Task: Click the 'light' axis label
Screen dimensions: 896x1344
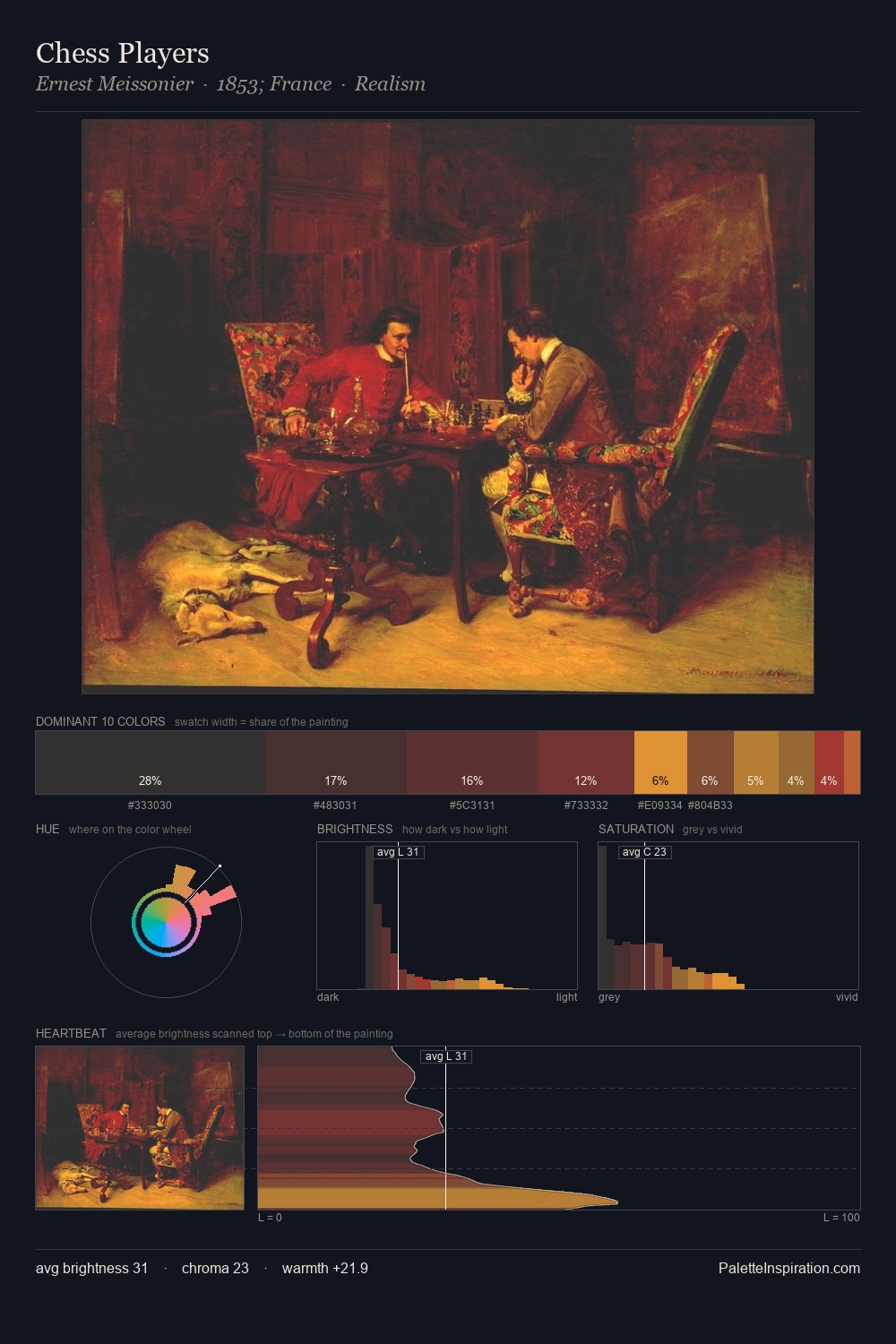Action: (566, 997)
